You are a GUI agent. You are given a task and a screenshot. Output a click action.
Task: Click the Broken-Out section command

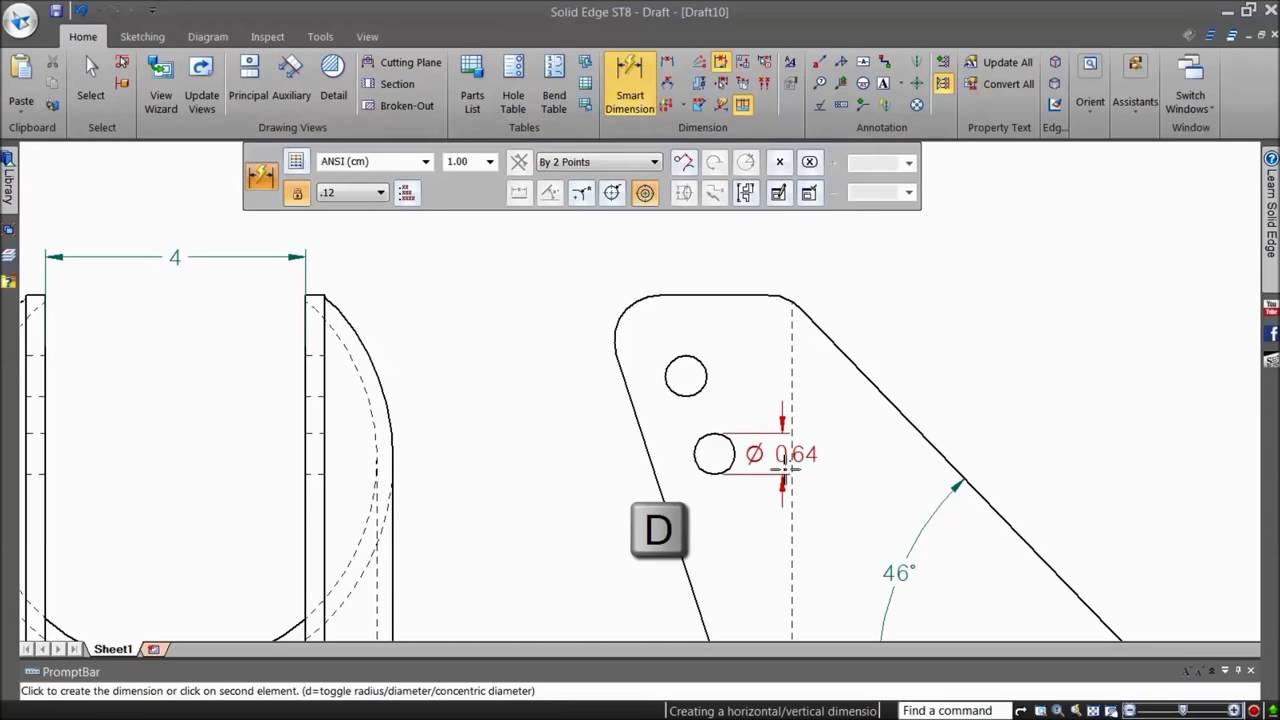[x=398, y=106]
